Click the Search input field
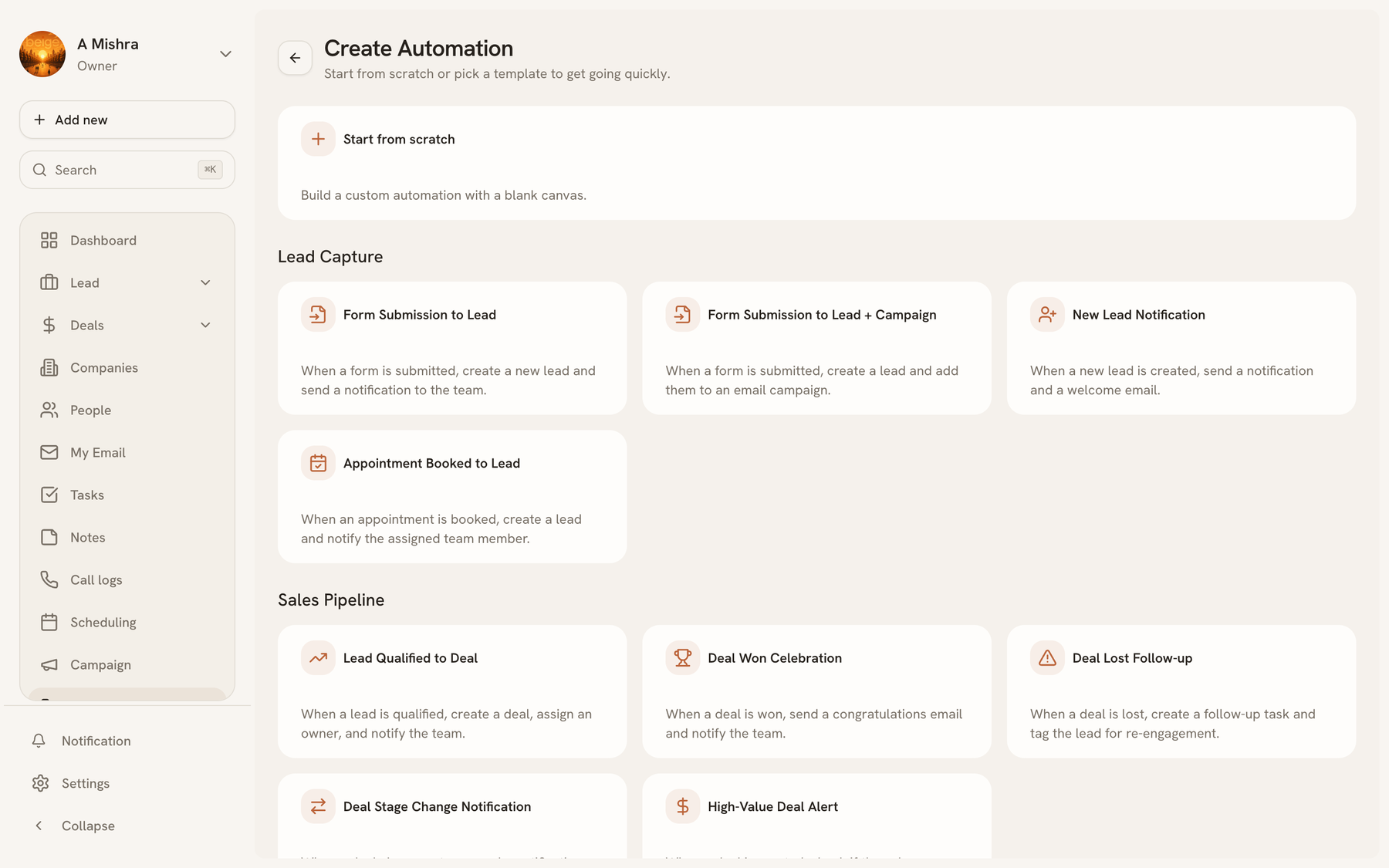This screenshot has height=868, width=1389. click(127, 170)
